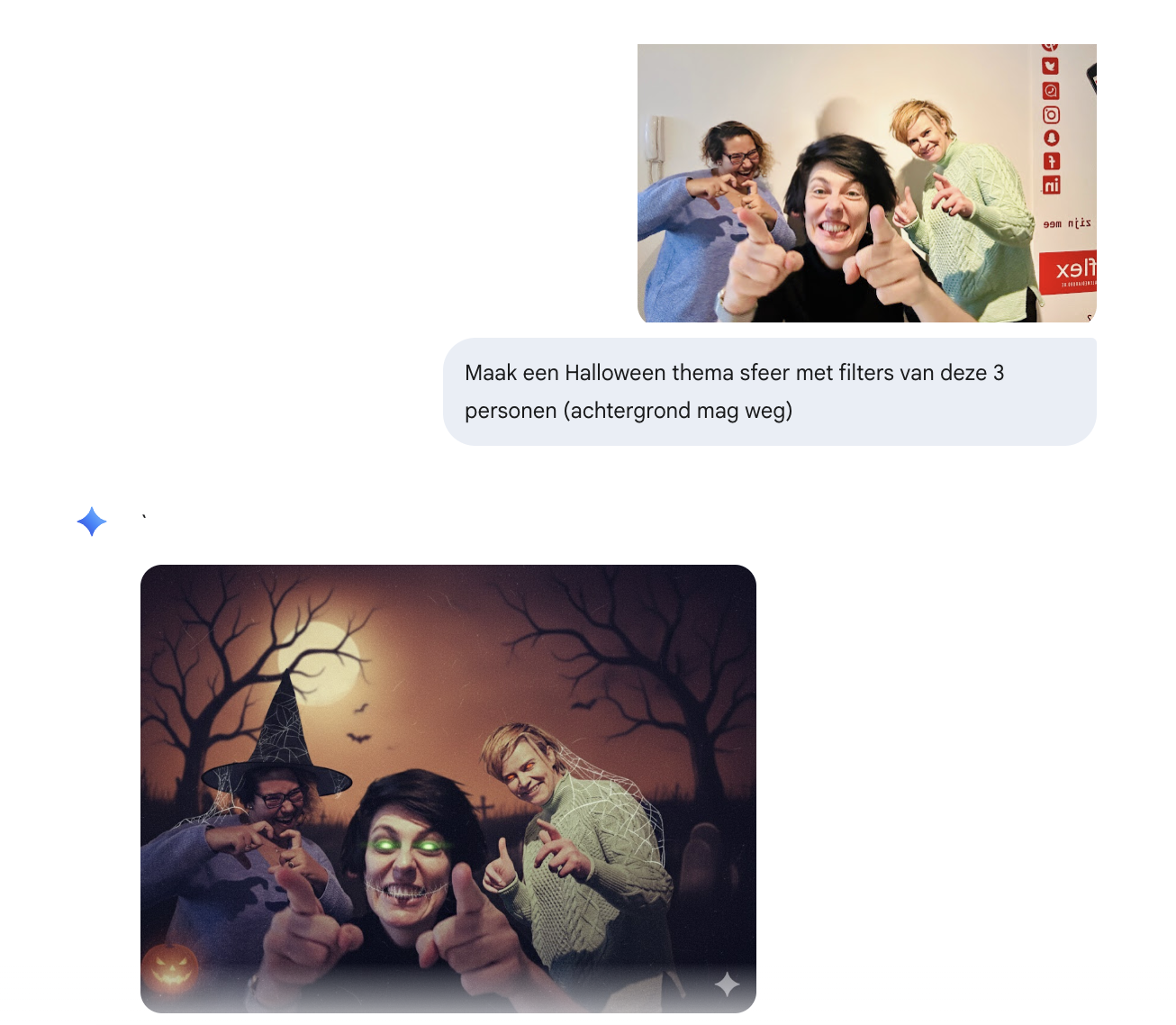Click the 'zijn mee' text in photo

(1067, 223)
